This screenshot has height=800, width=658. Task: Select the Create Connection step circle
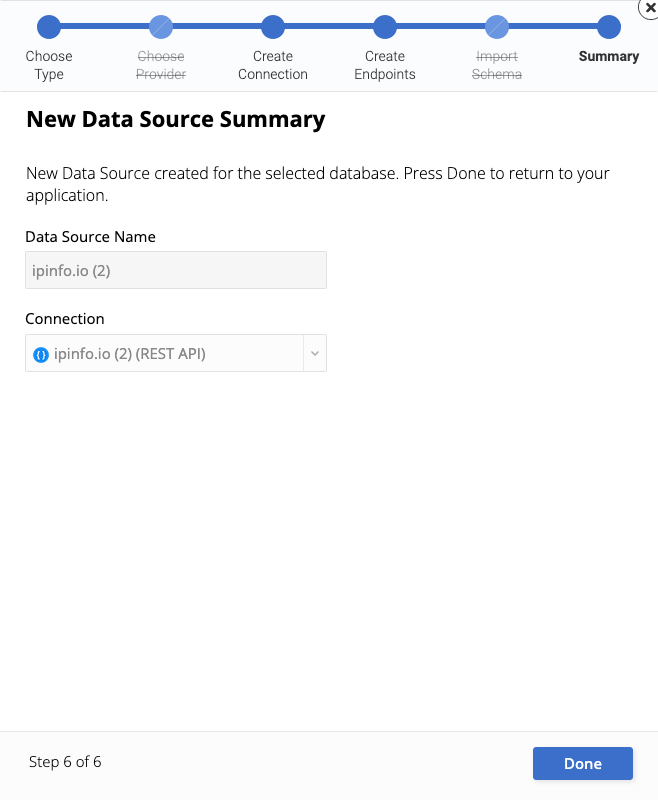tap(273, 27)
